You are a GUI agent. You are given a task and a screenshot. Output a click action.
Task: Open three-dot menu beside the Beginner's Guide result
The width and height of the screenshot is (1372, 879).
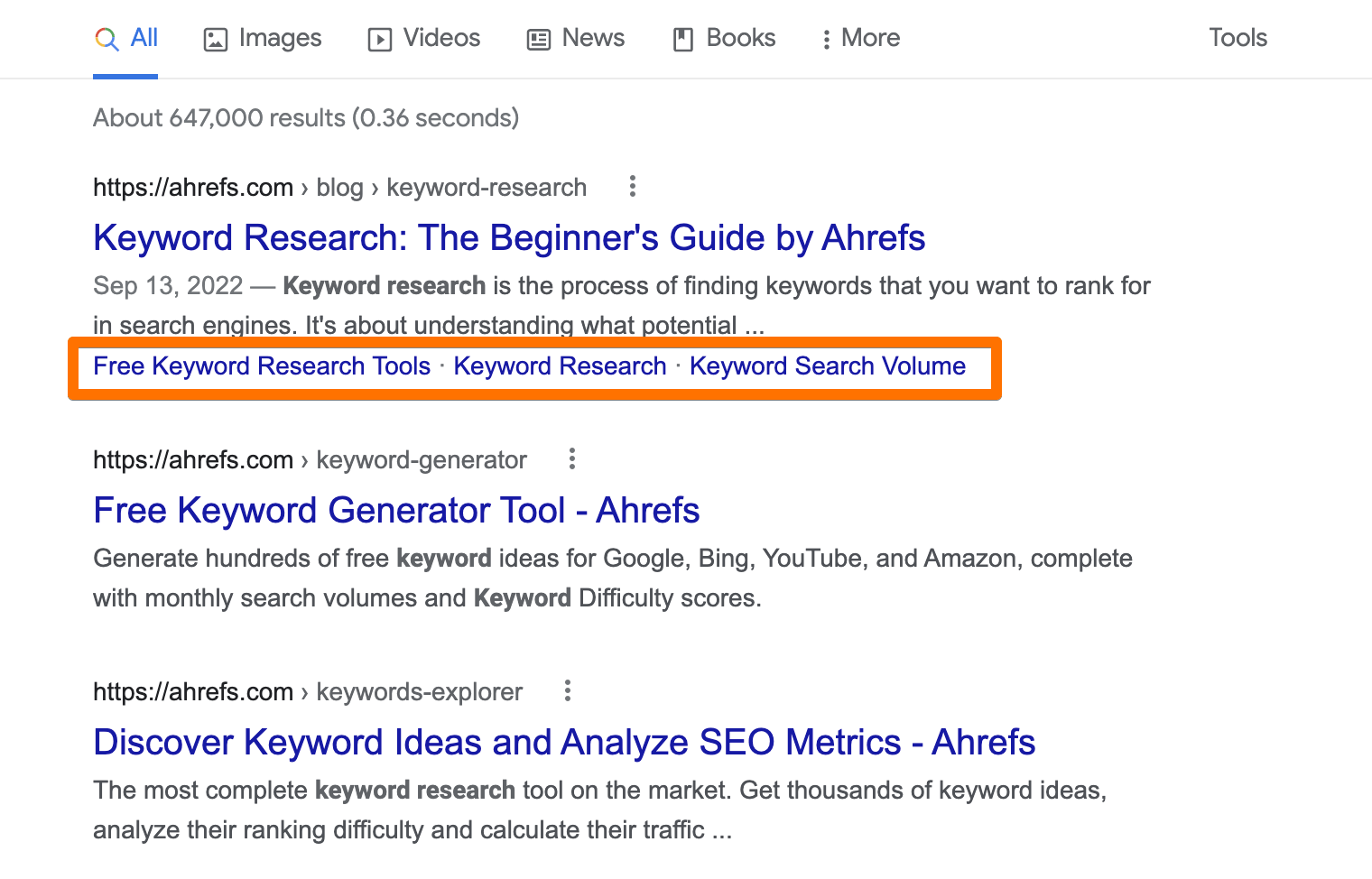tap(632, 186)
